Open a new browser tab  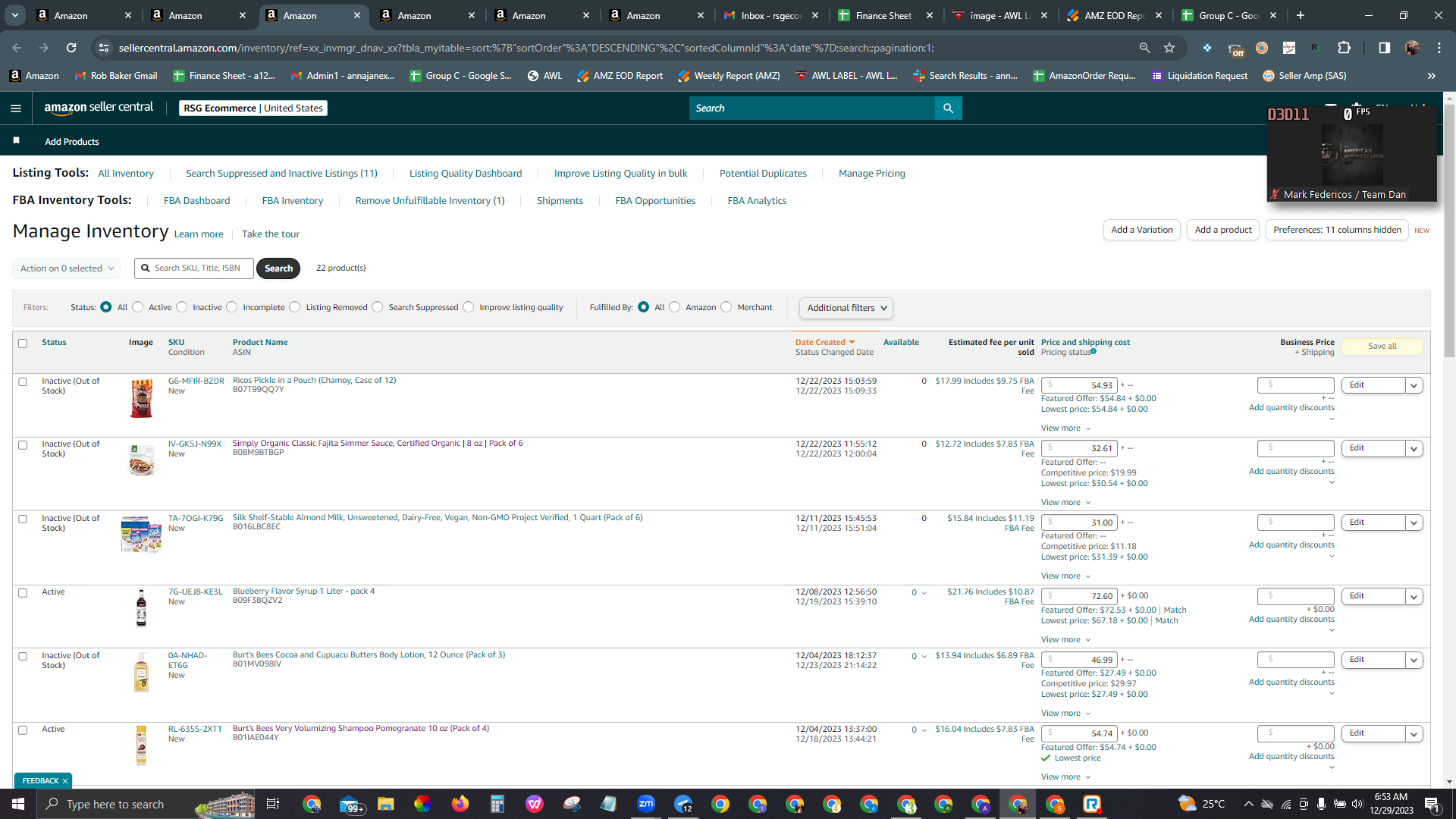[1301, 15]
